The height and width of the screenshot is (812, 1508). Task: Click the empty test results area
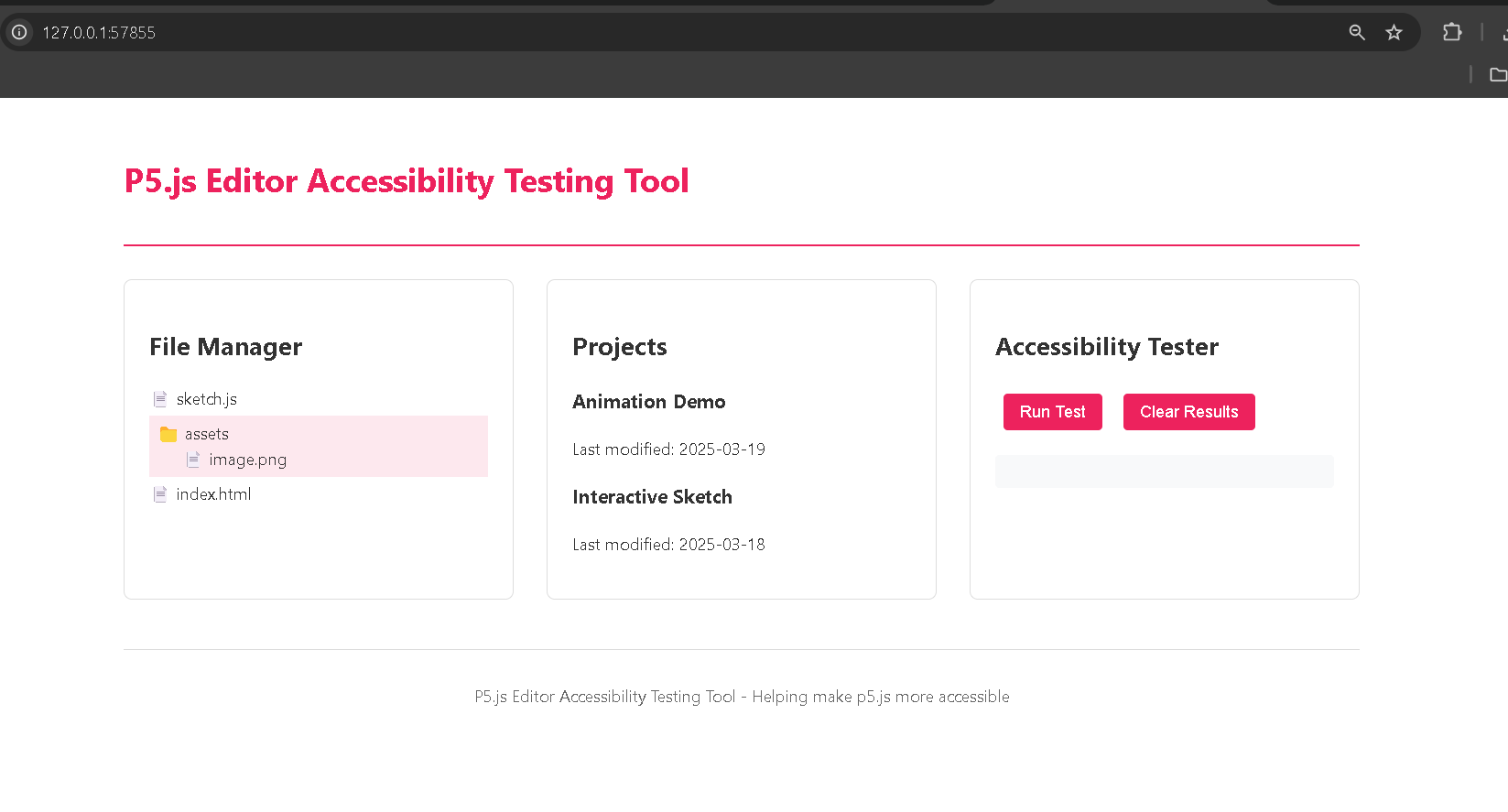[x=1164, y=471]
